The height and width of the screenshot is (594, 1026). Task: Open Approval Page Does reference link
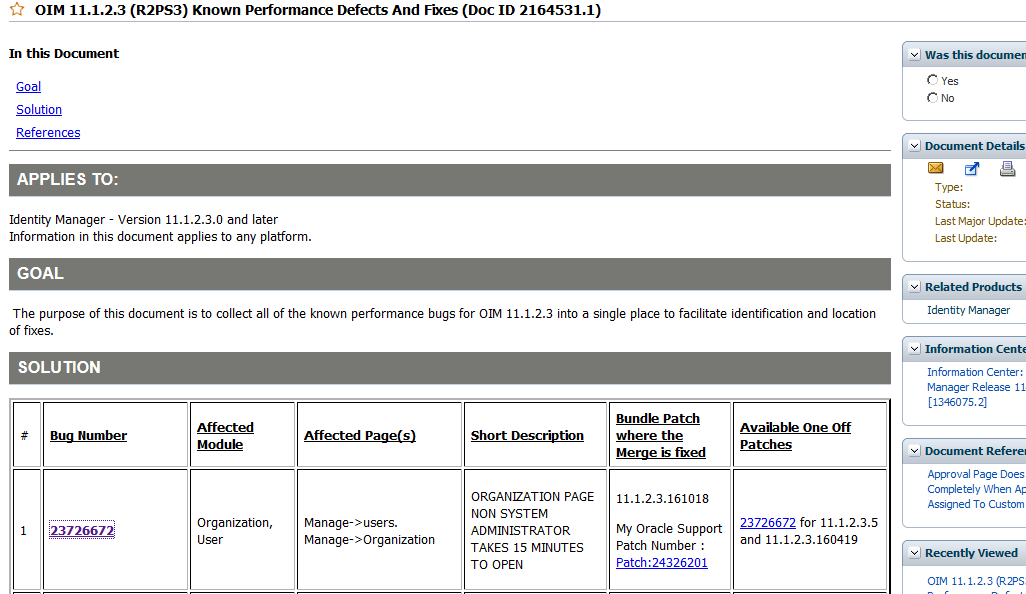pos(976,489)
